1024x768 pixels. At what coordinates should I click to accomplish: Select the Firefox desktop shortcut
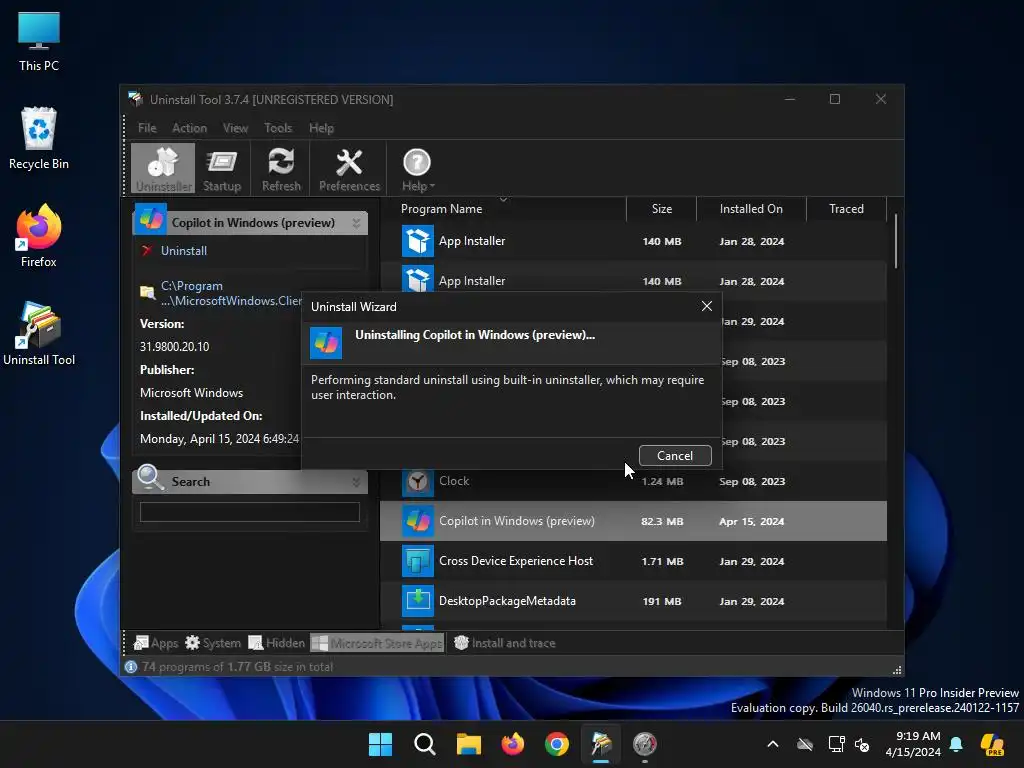click(39, 236)
